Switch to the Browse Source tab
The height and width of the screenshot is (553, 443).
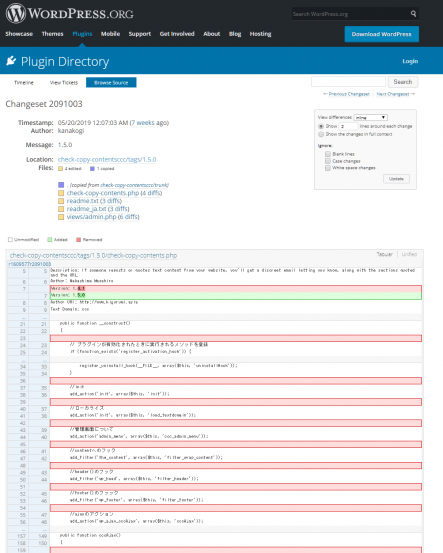pos(111,83)
